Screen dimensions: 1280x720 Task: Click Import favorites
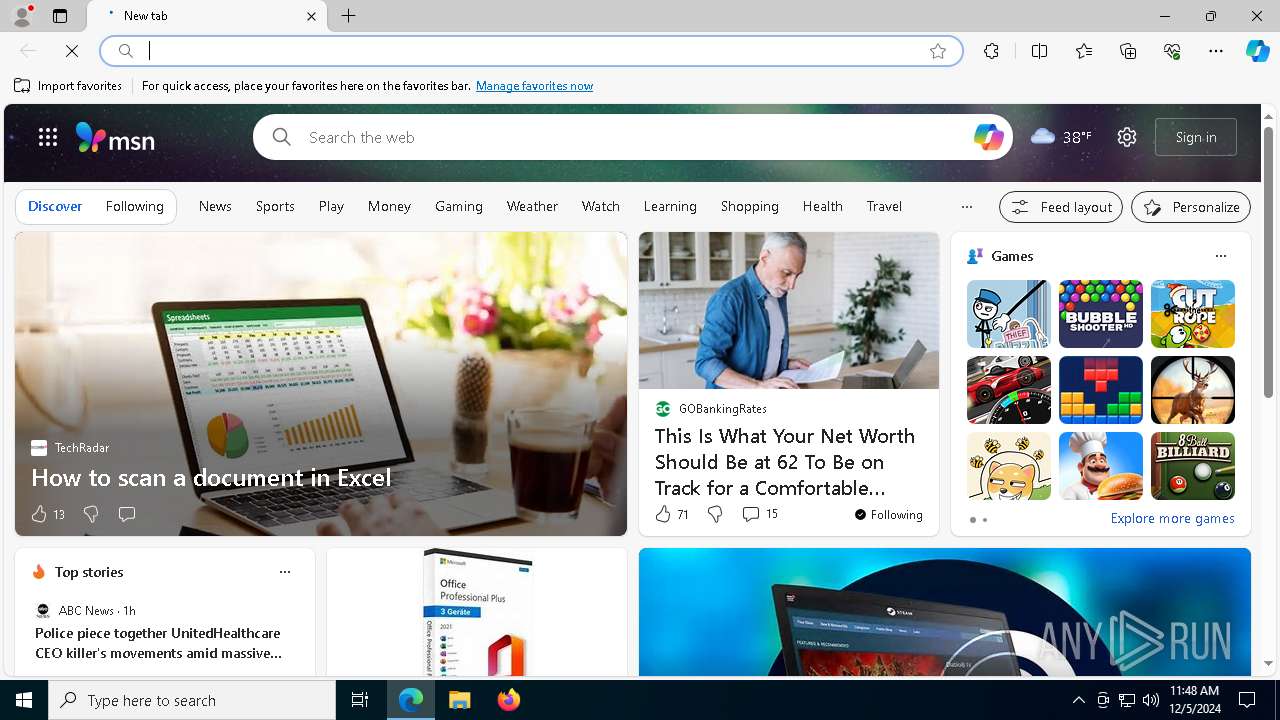(x=68, y=86)
